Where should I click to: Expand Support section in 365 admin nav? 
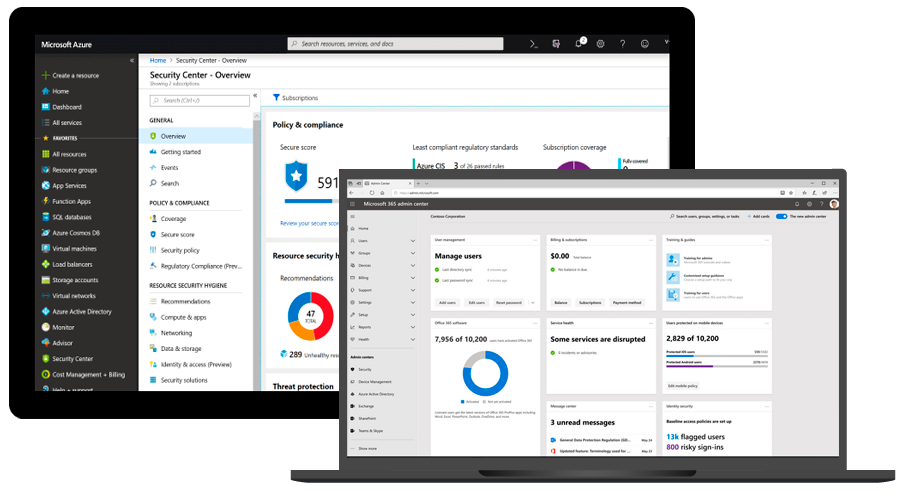tap(412, 290)
